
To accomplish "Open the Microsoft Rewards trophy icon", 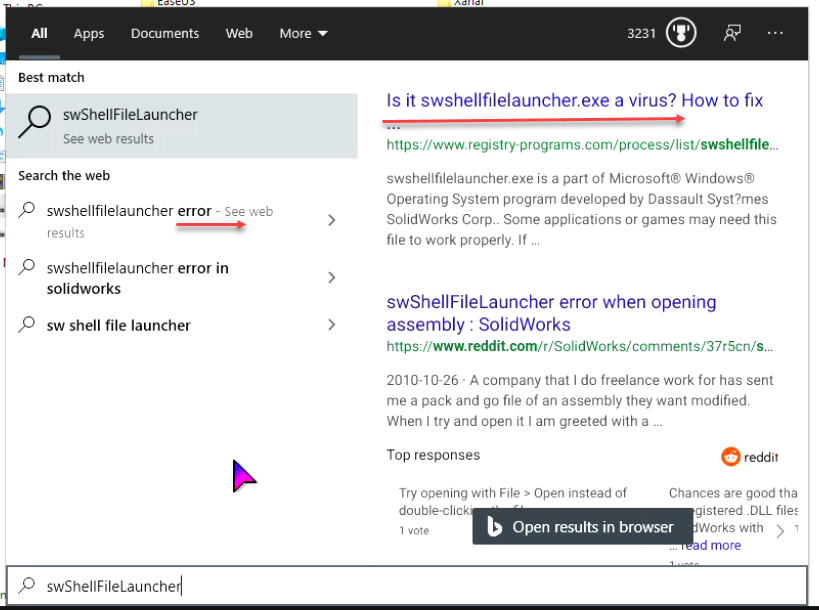I will pyautogui.click(x=681, y=33).
